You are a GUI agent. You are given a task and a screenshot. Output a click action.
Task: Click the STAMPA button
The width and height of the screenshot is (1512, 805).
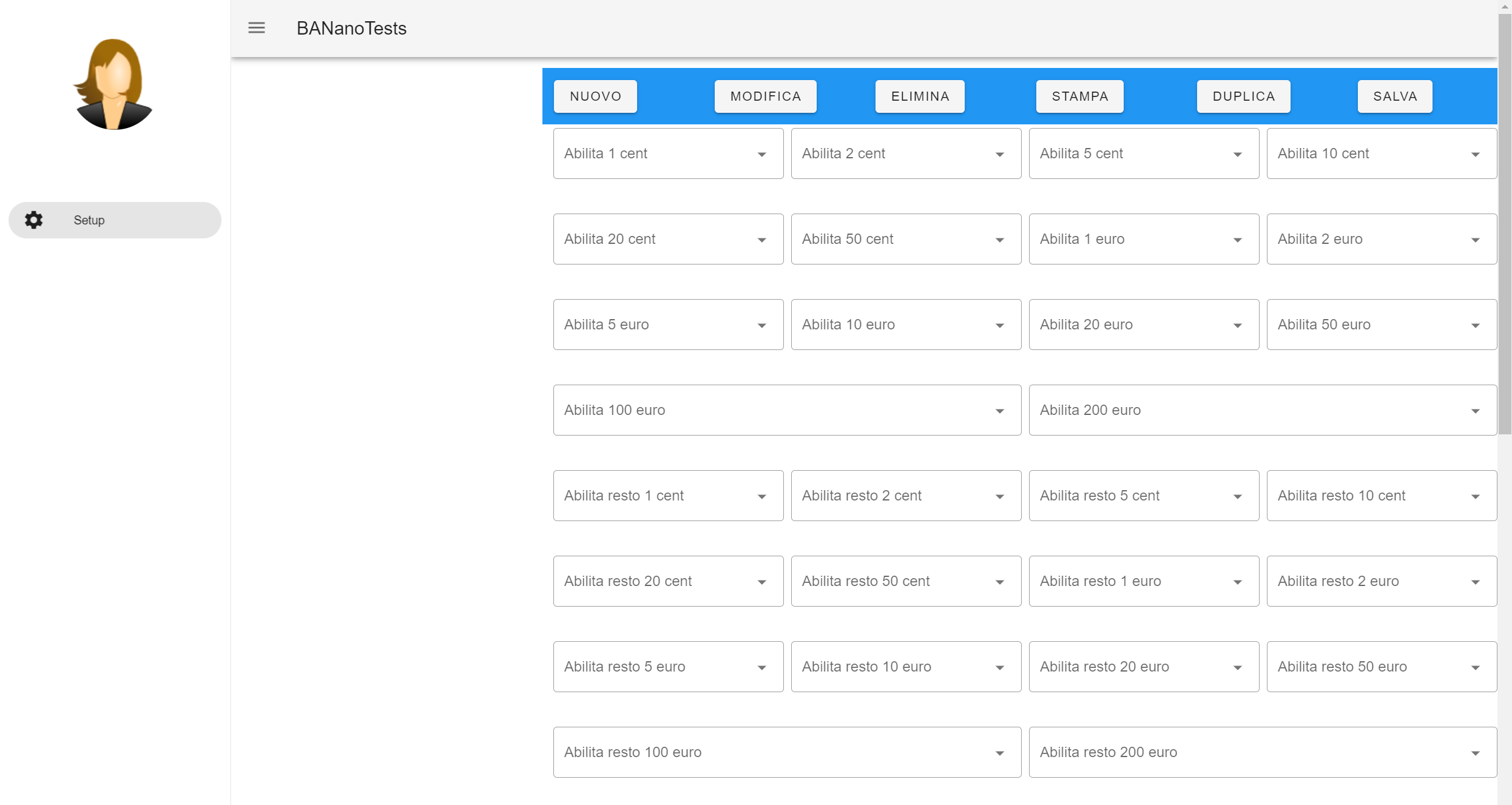click(1080, 96)
